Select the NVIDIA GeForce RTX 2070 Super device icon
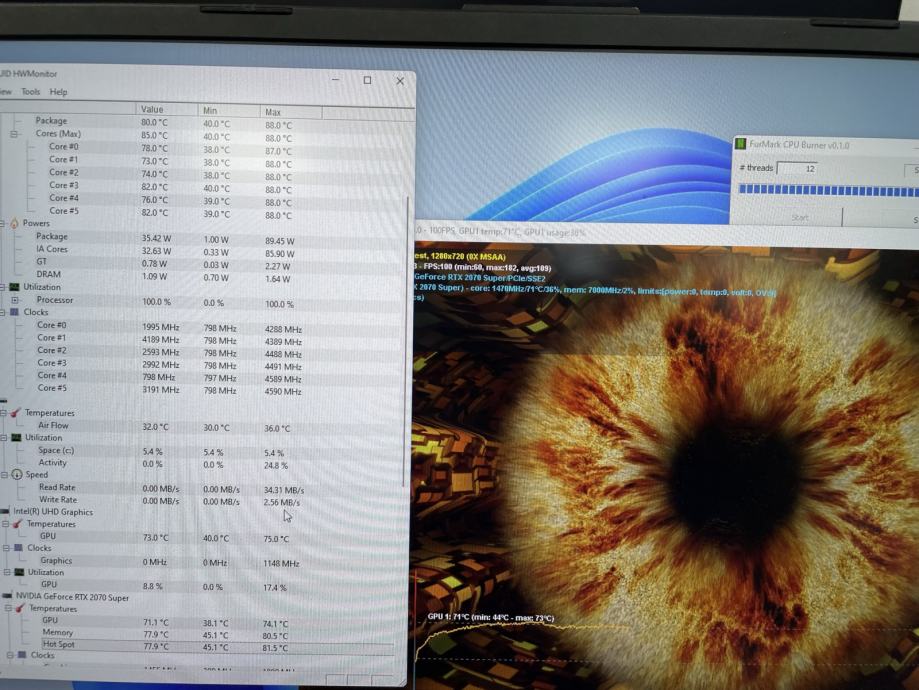 pyautogui.click(x=8, y=596)
